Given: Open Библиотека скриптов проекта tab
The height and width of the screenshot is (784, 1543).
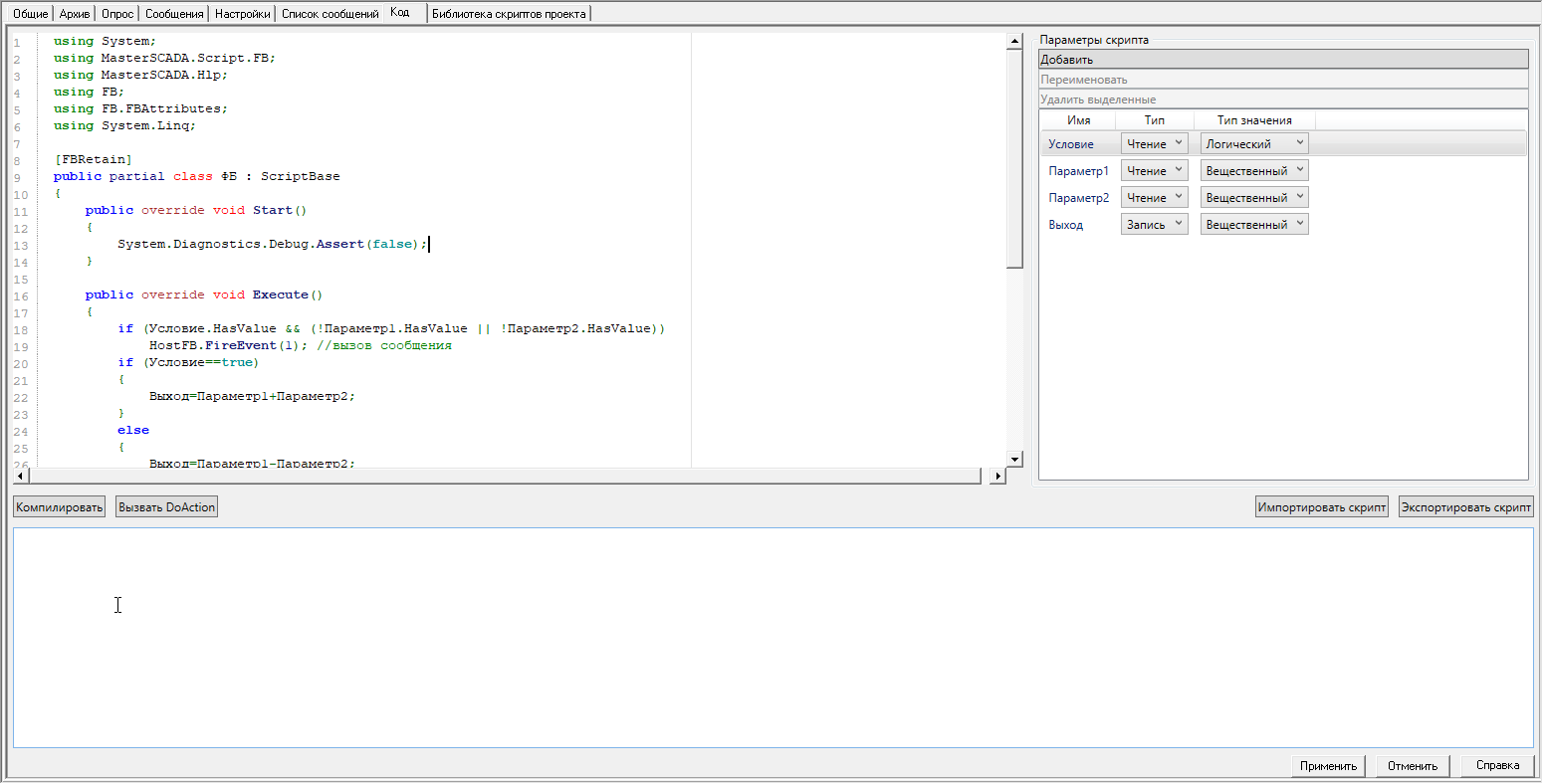Looking at the screenshot, I should click(x=509, y=14).
